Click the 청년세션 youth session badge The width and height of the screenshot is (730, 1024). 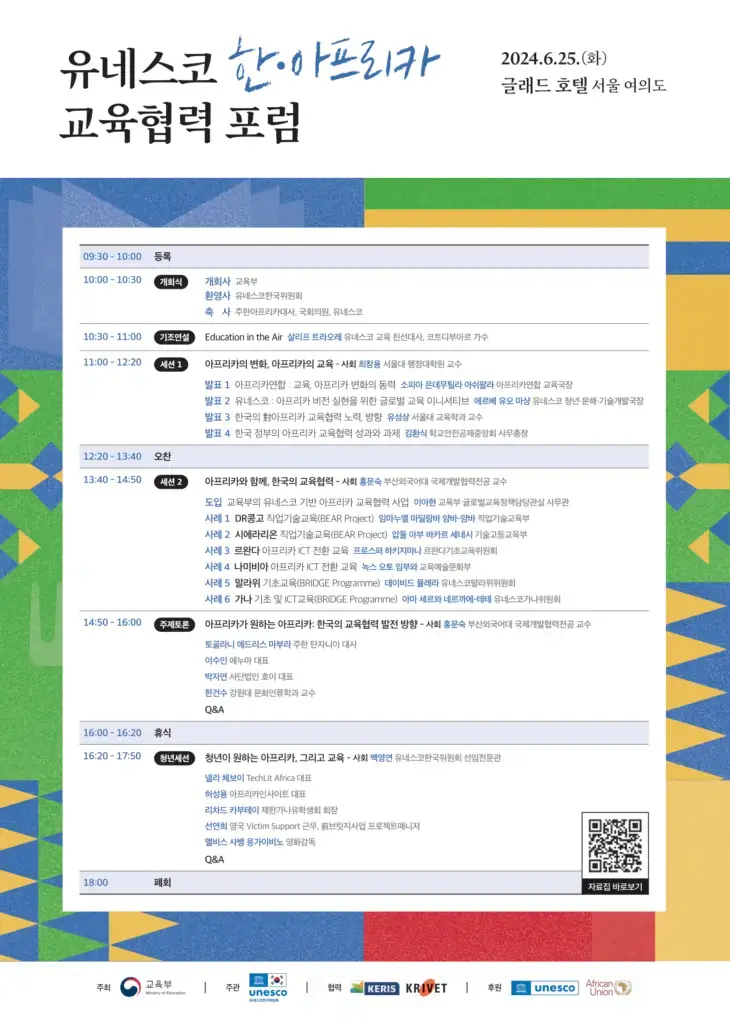coord(172,756)
